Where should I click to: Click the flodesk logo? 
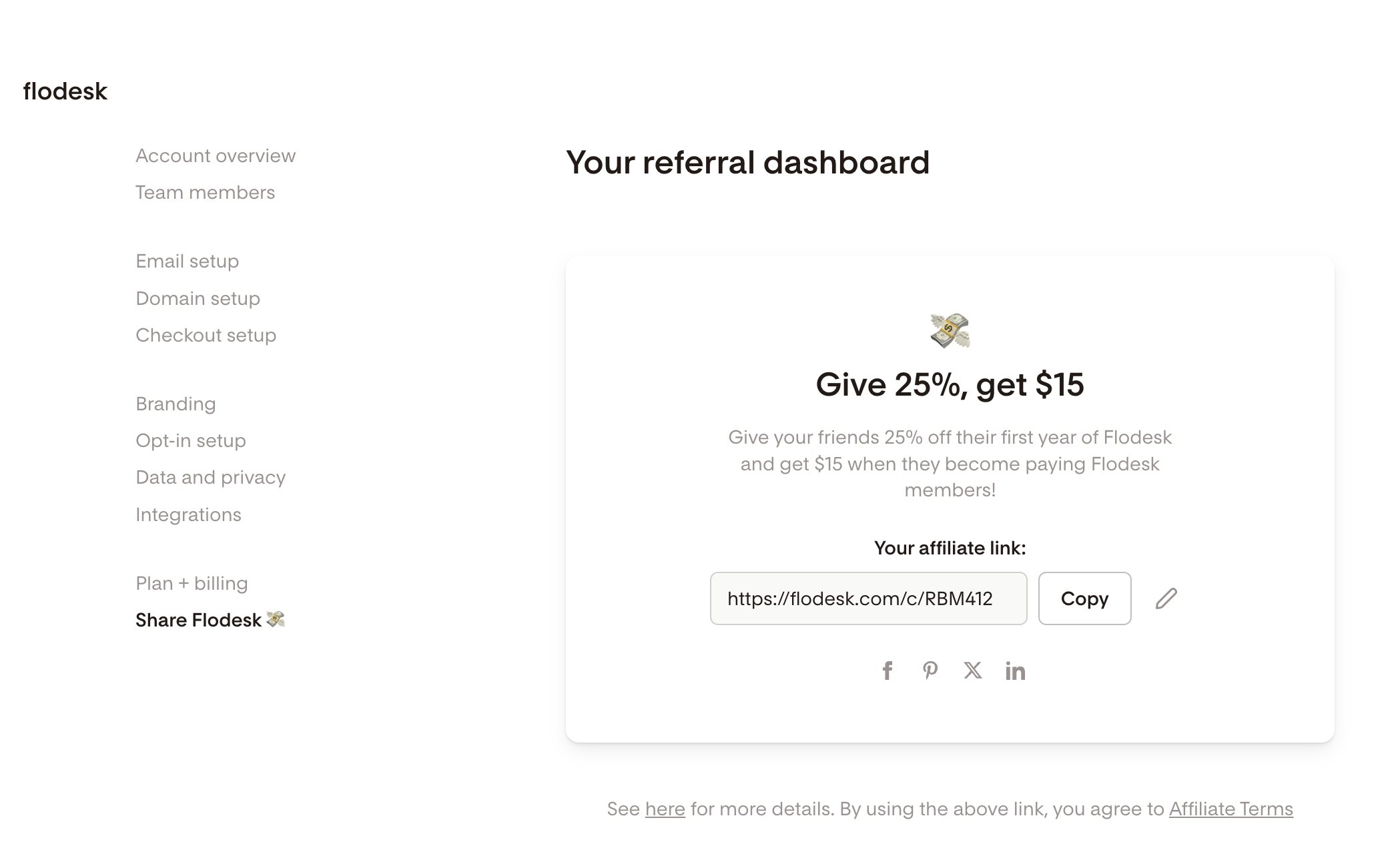click(x=65, y=91)
